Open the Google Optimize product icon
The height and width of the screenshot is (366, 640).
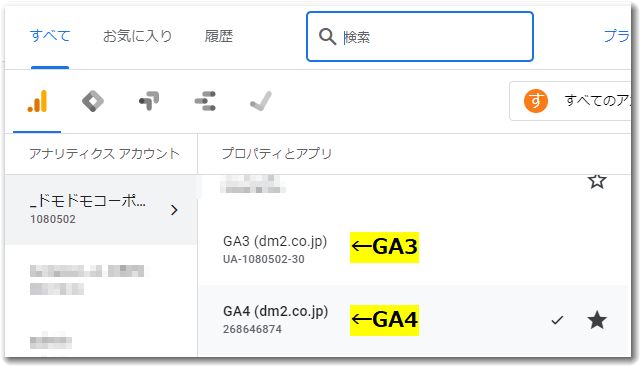click(149, 101)
